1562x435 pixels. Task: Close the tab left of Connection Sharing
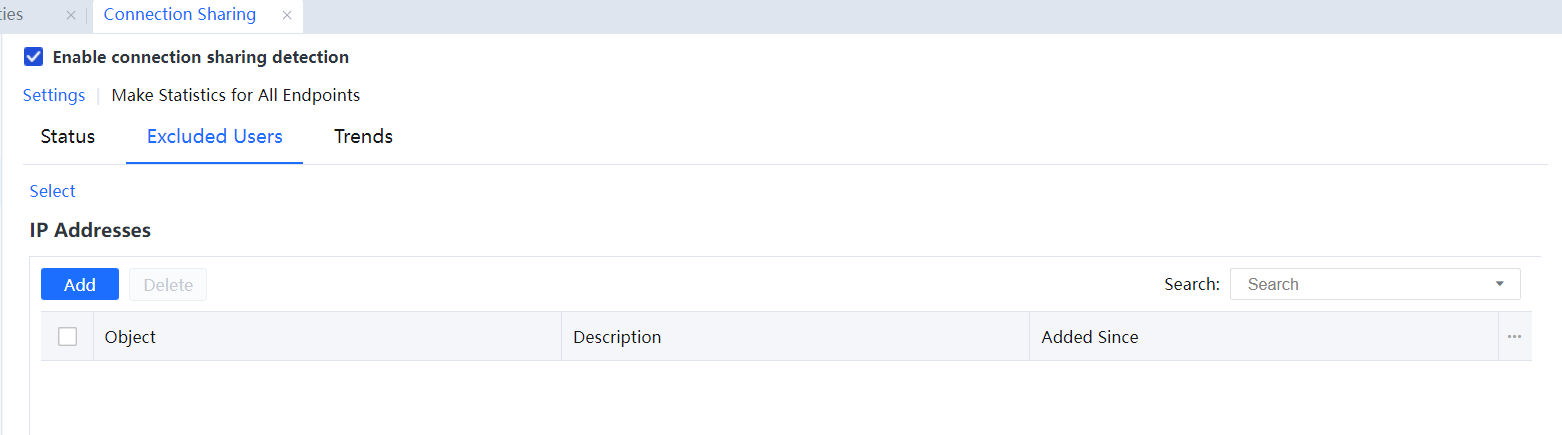[71, 15]
